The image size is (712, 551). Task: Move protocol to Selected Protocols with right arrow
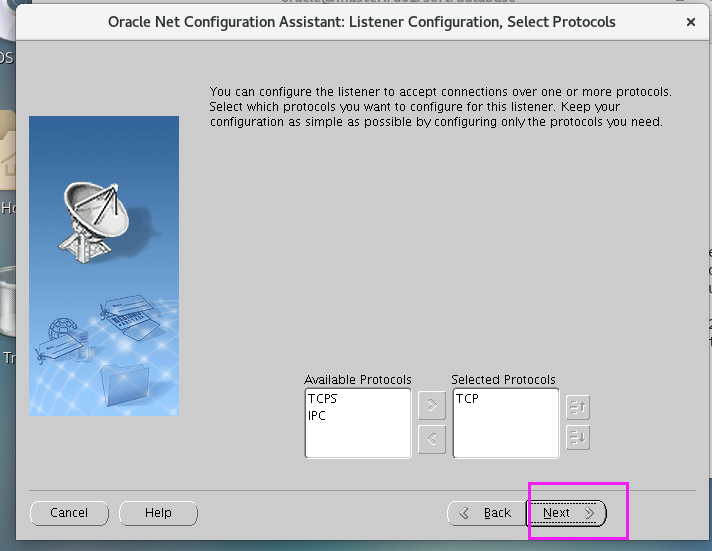[431, 405]
